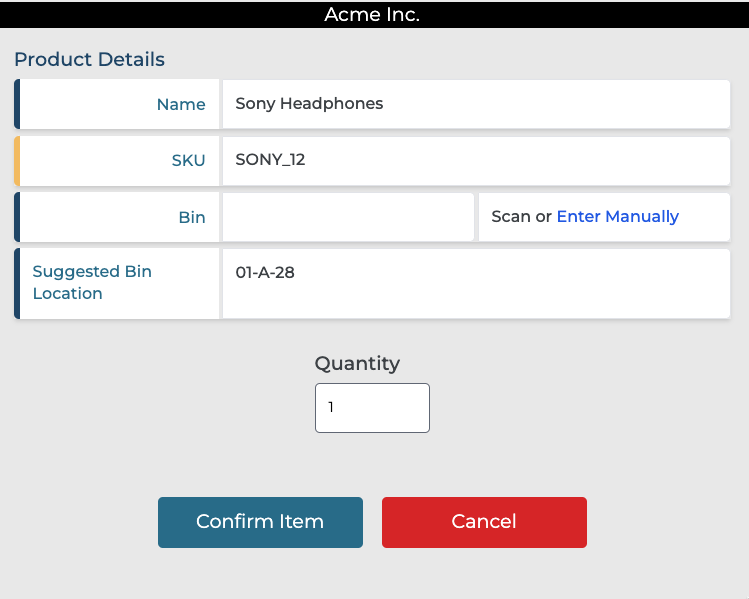749x599 pixels.
Task: Focus the empty Bin input field
Action: click(x=347, y=217)
